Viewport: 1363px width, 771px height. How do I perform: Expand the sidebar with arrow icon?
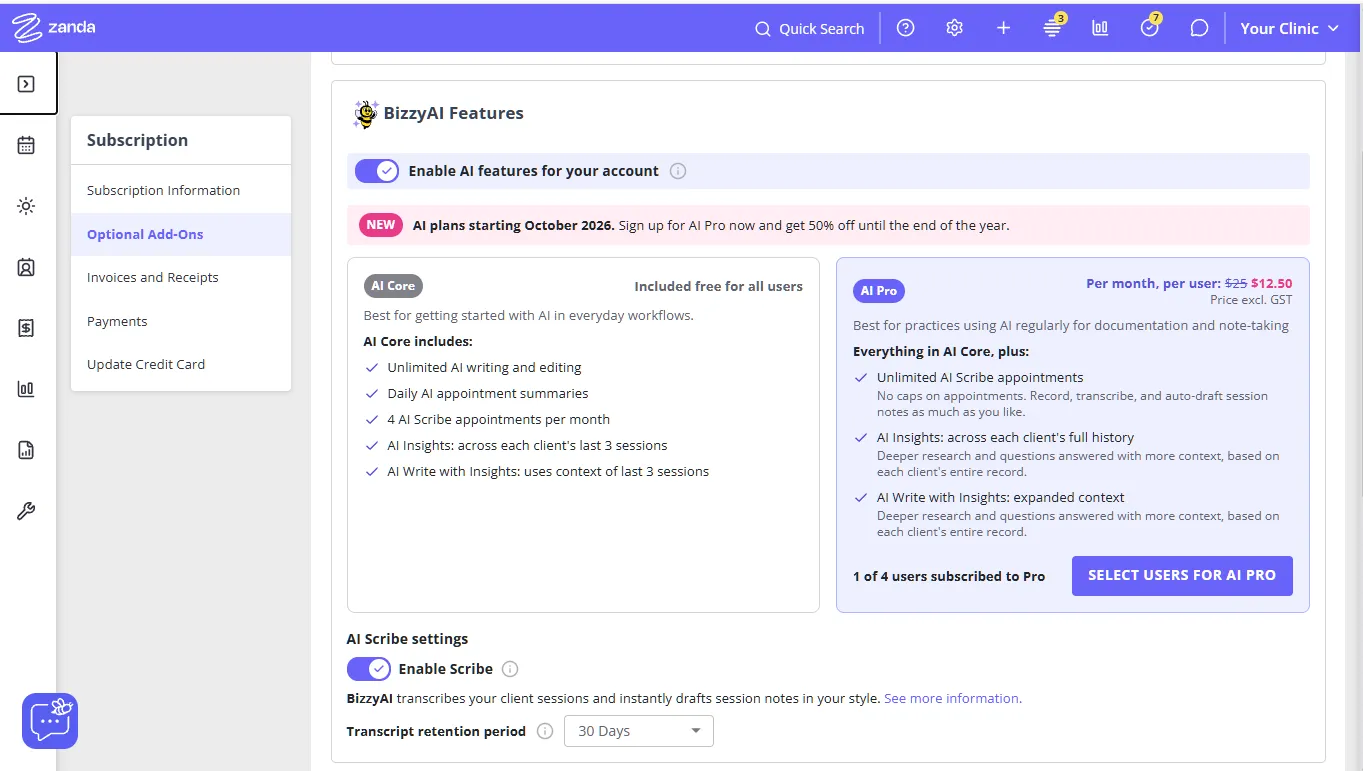click(x=27, y=84)
